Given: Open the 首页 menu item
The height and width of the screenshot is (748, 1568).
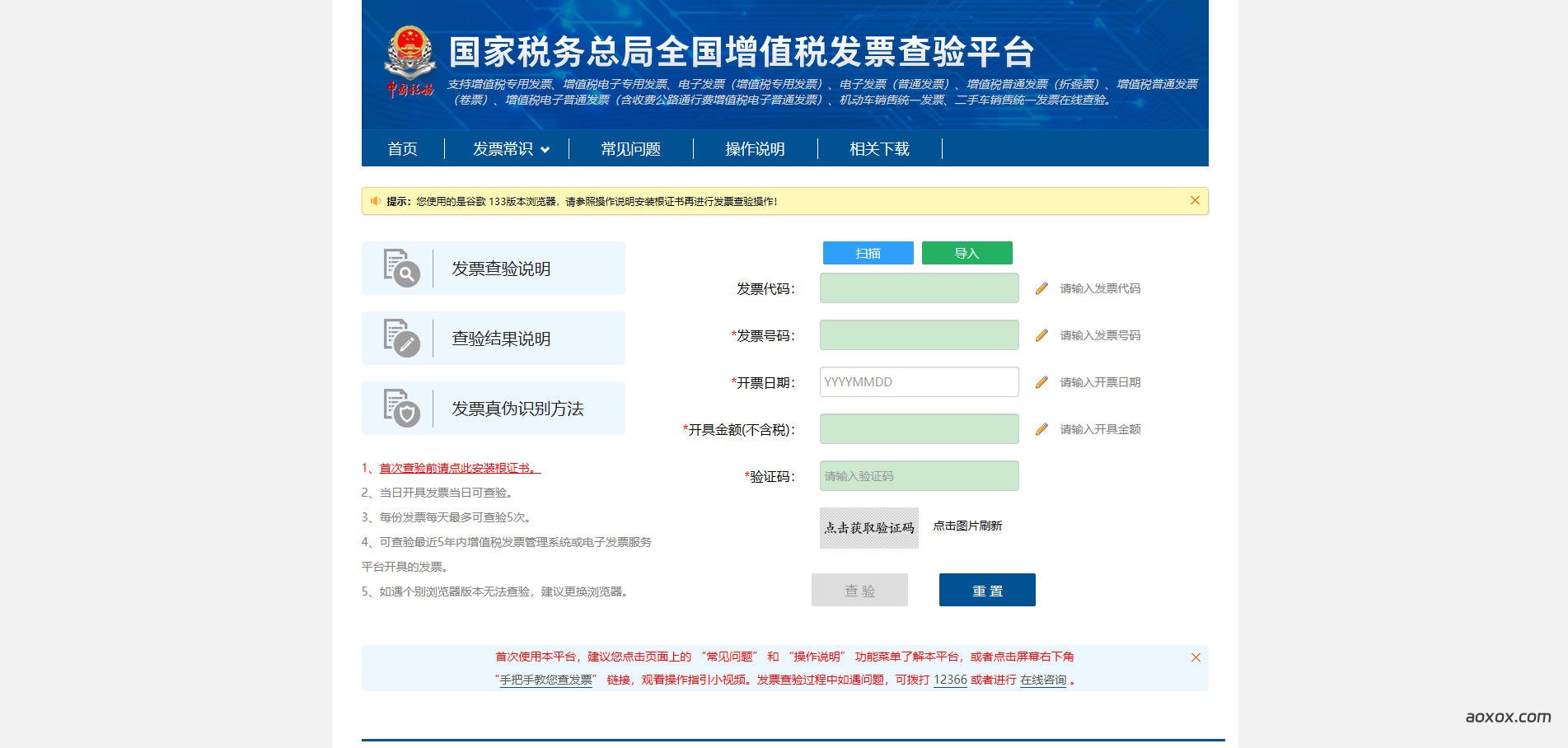Looking at the screenshot, I should (401, 149).
